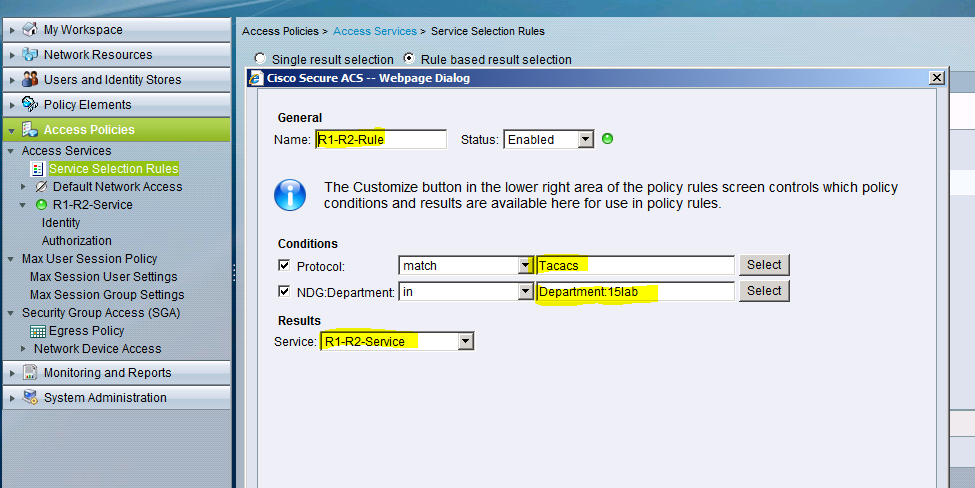Screen dimensions: 975x488
Task: Click the Protocol value field Tacacs
Action: coord(635,265)
